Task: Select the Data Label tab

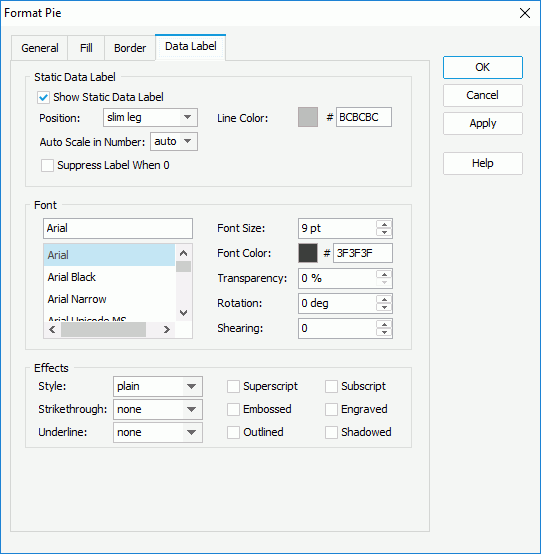Action: (190, 47)
